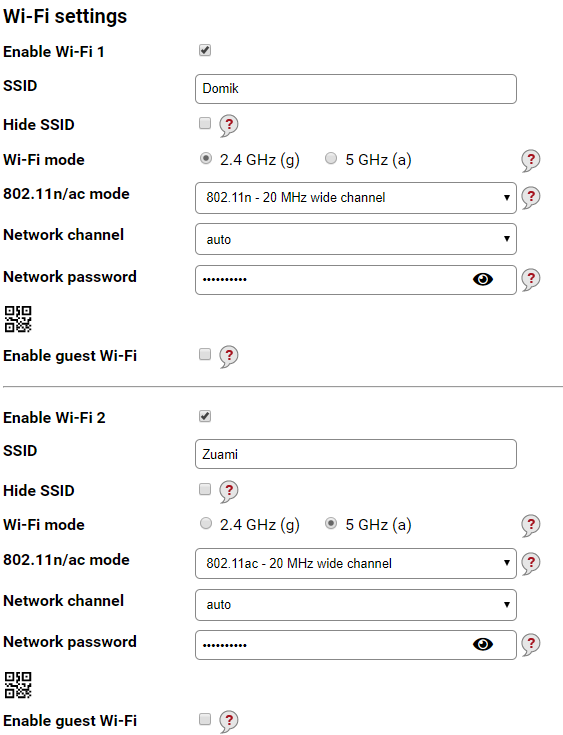Viewport: 563px width, 735px height.
Task: Select 2.4 GHz (g) for Wi-Fi 2
Action: 206,523
